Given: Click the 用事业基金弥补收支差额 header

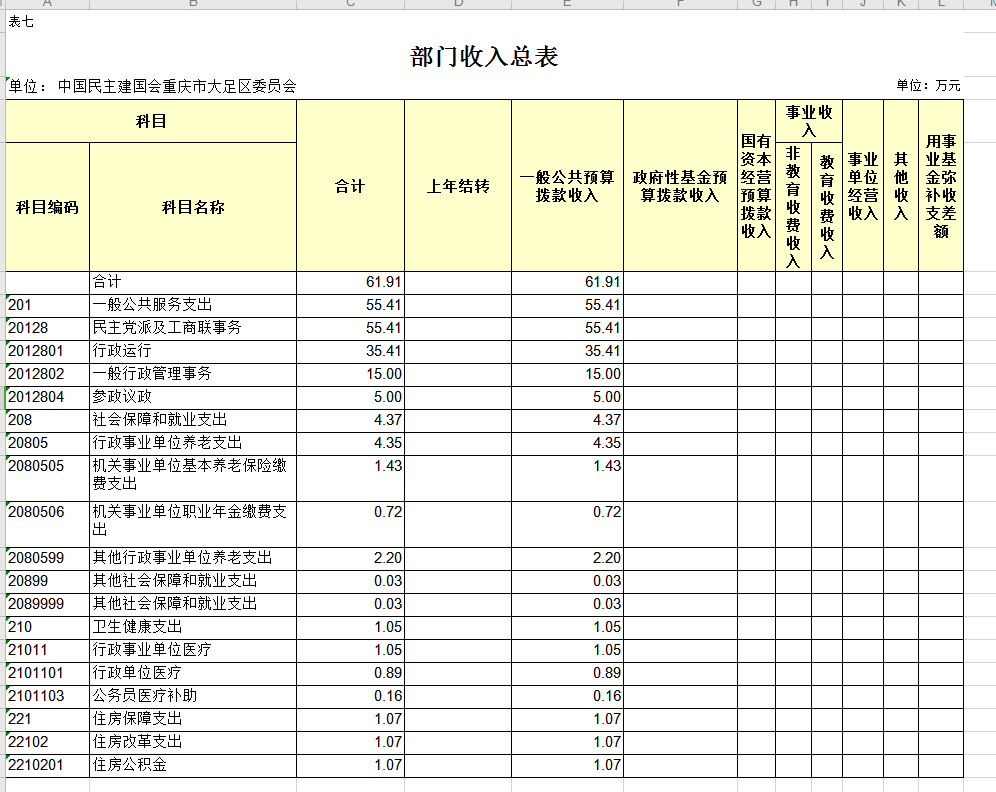Looking at the screenshot, I should coord(941,186).
